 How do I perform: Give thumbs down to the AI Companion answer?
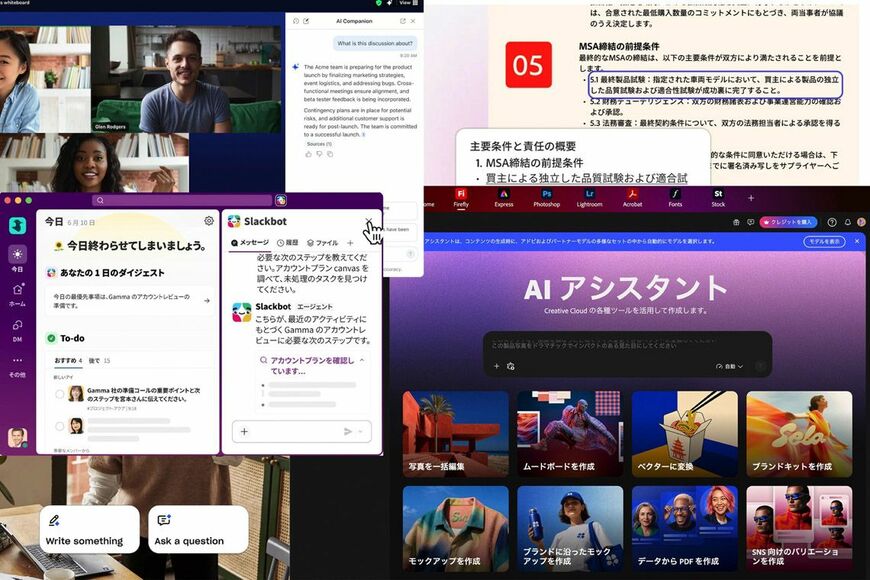click(319, 154)
